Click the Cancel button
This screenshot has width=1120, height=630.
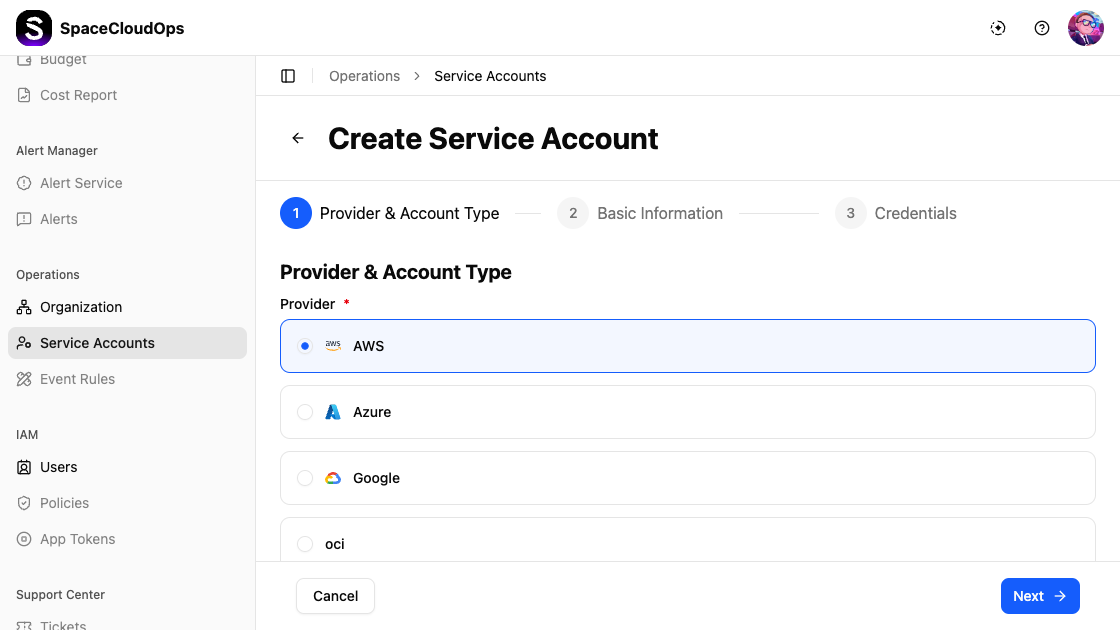[335, 596]
